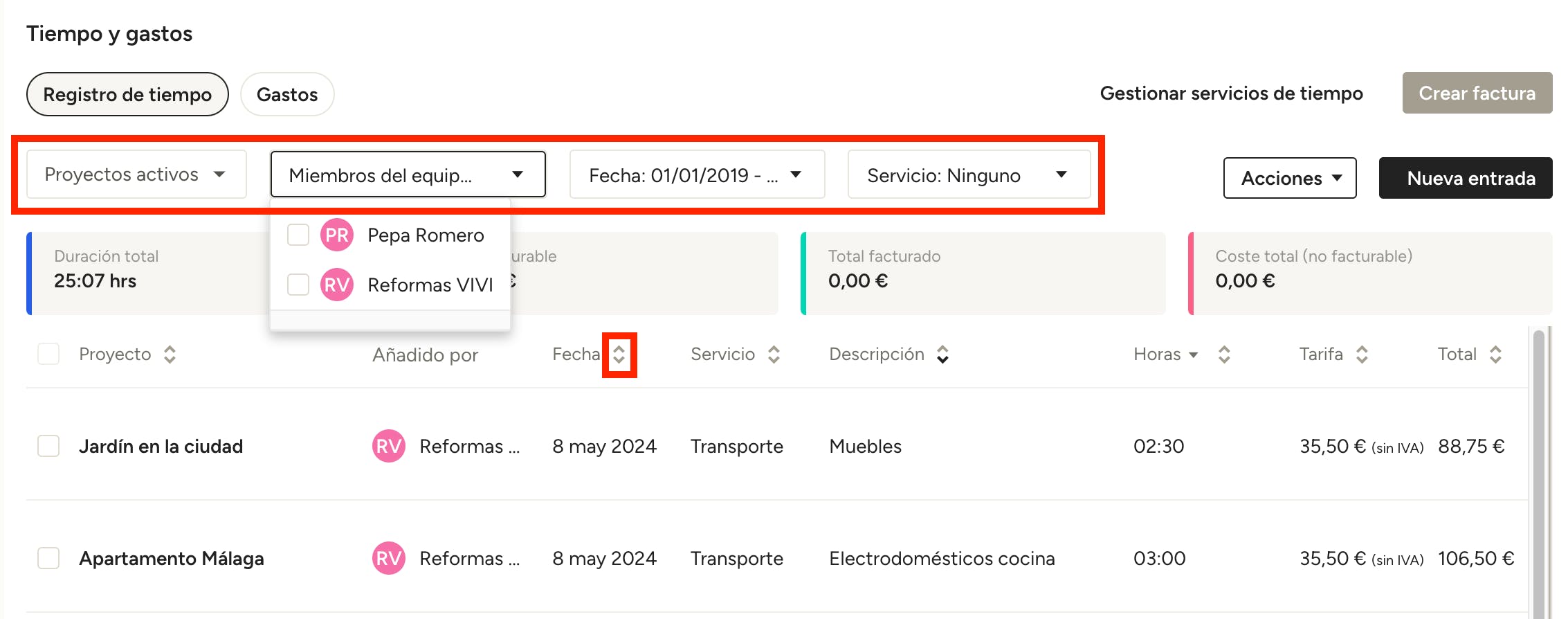Click the RV avatar in Jardín row
This screenshot has height=619, width=1568.
(388, 447)
